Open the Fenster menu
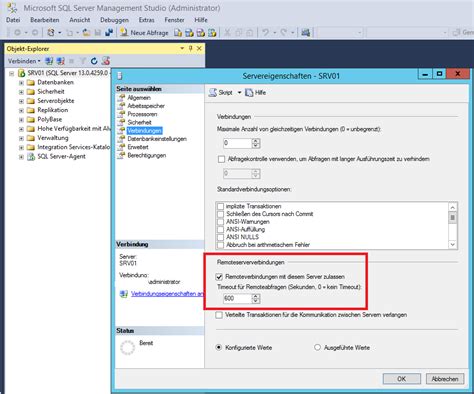The height and width of the screenshot is (394, 474). click(174, 20)
